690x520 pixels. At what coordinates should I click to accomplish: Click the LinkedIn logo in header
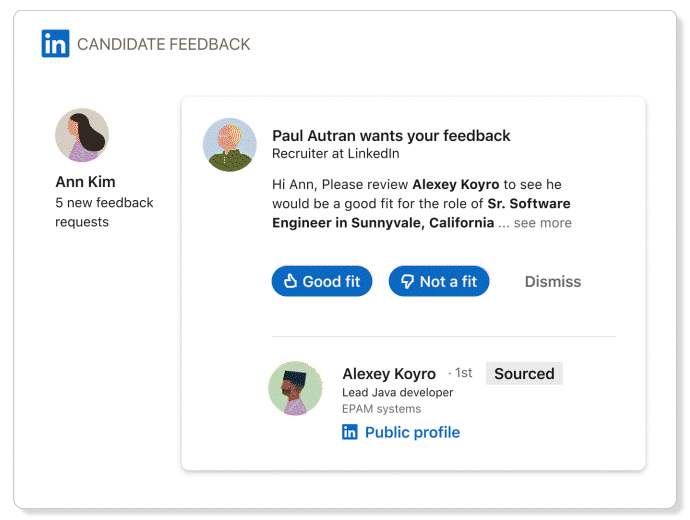tap(55, 44)
